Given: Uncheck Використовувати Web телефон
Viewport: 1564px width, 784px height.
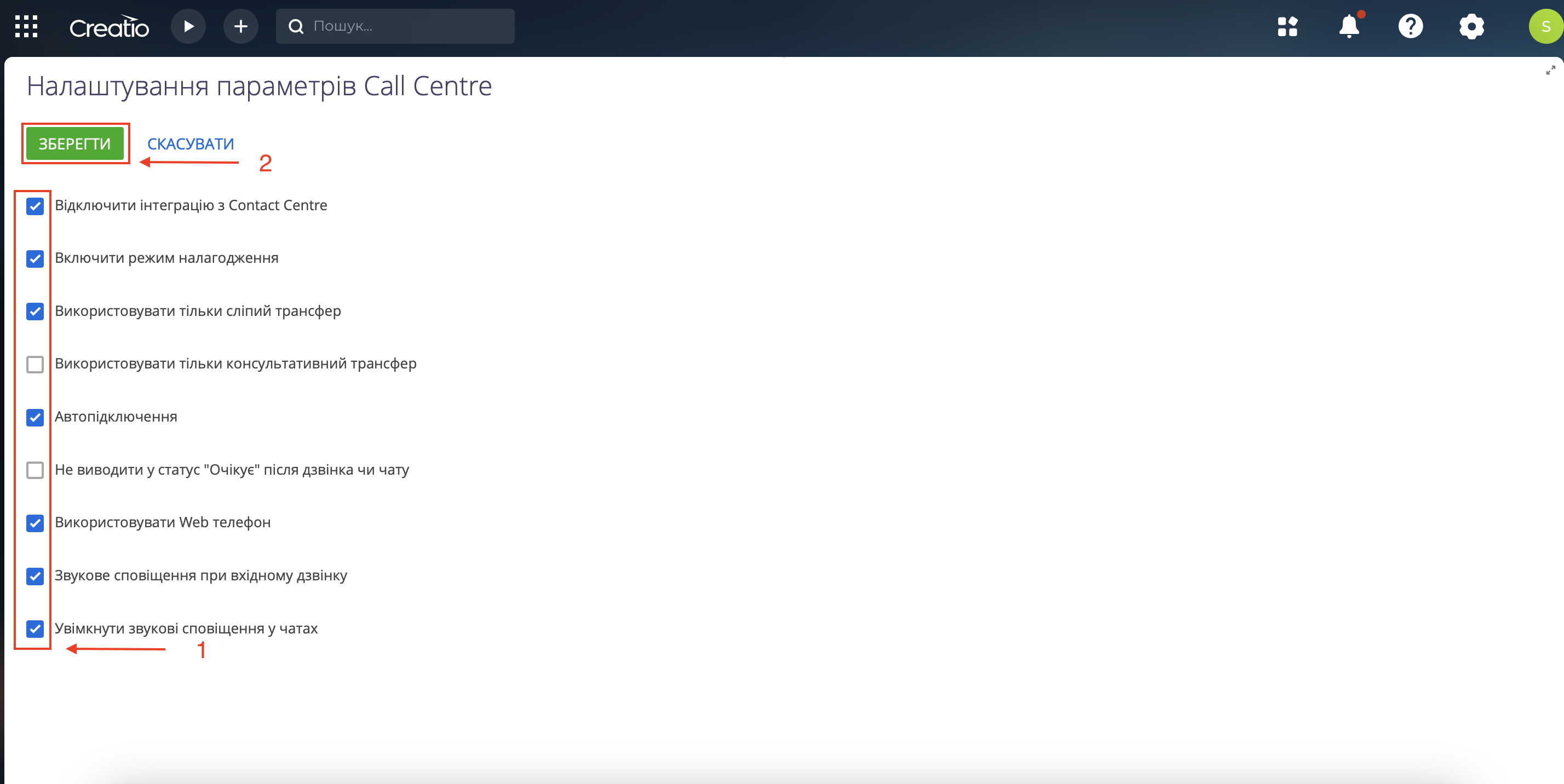Looking at the screenshot, I should click(x=35, y=523).
